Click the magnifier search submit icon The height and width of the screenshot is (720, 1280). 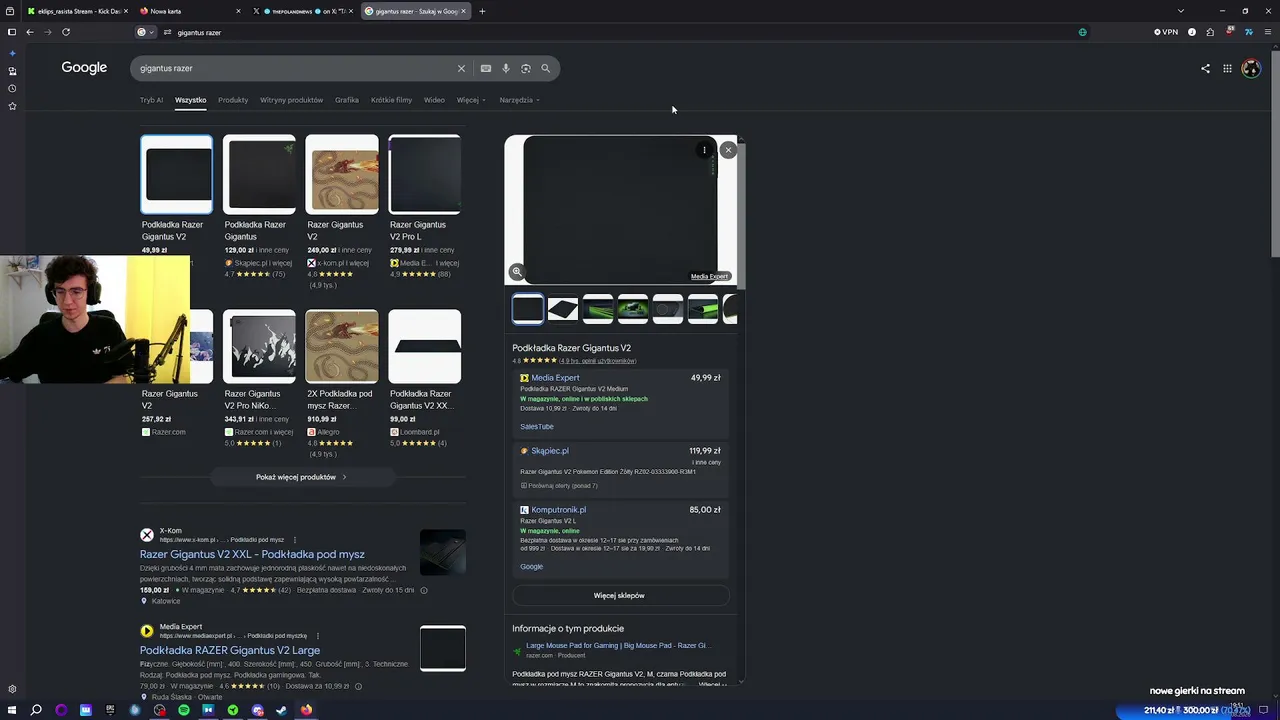(x=546, y=68)
